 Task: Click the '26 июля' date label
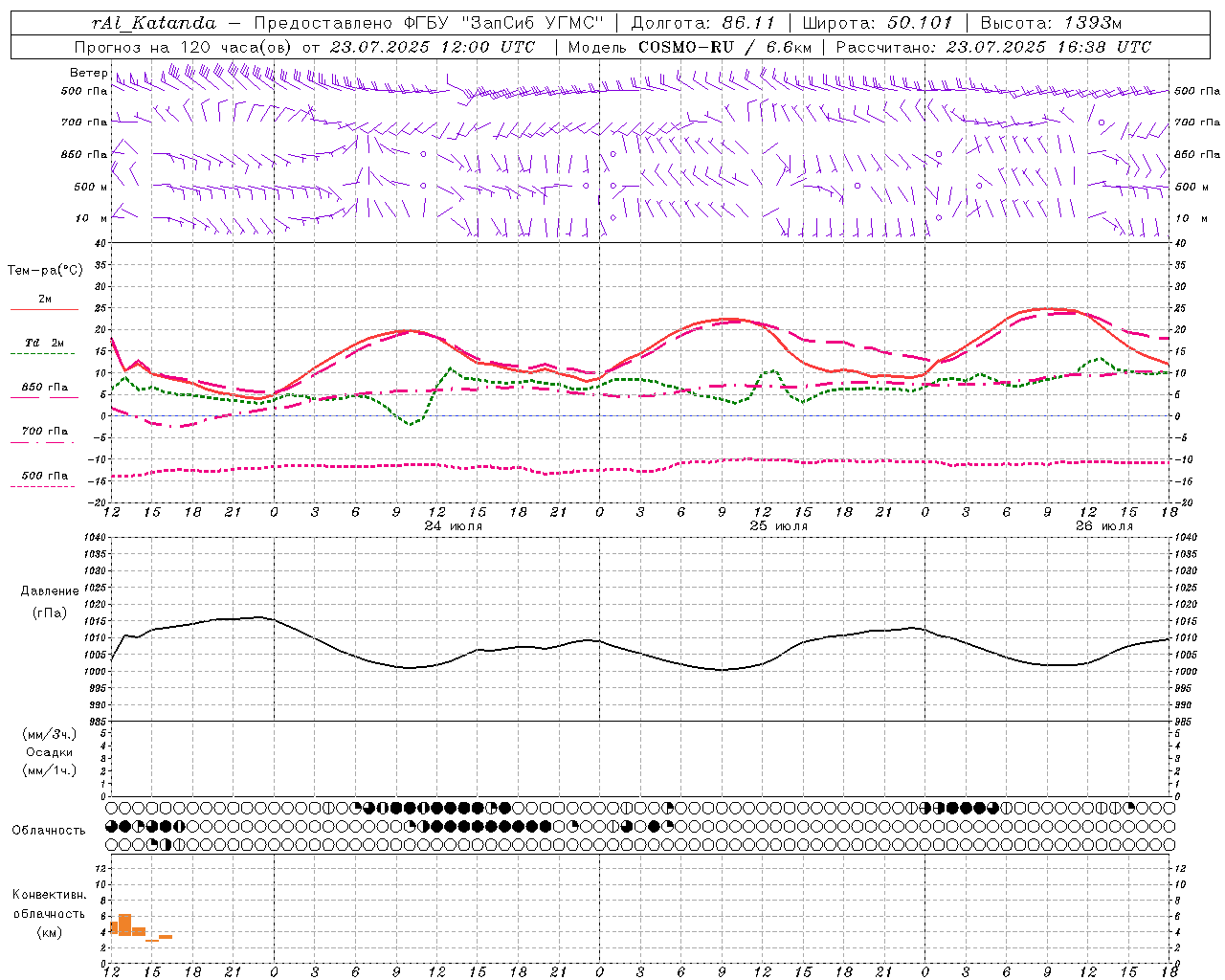[x=1103, y=526]
